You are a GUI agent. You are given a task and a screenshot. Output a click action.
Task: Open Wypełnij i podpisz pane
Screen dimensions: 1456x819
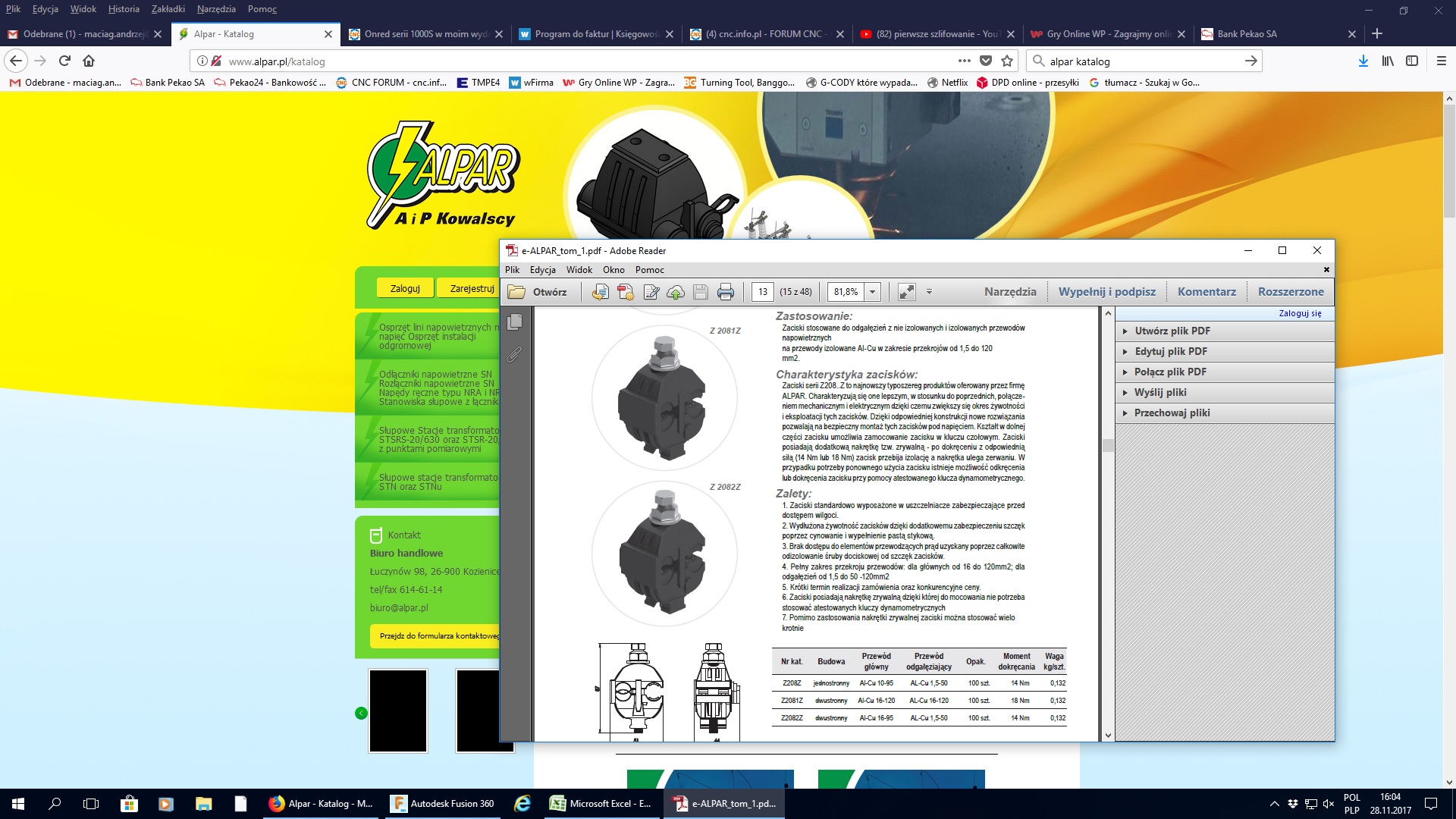pyautogui.click(x=1107, y=292)
